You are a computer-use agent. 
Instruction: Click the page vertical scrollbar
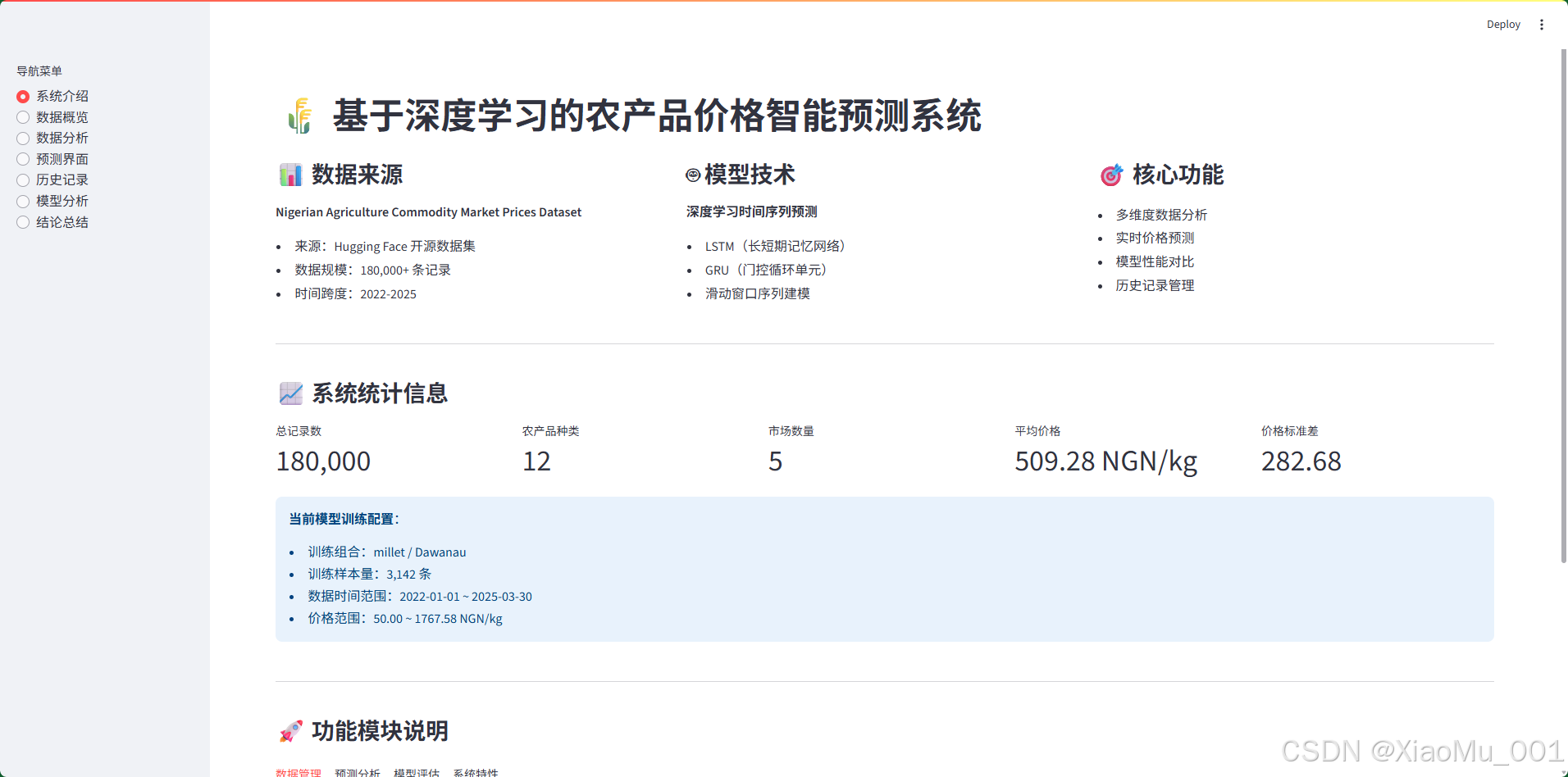[1564, 306]
